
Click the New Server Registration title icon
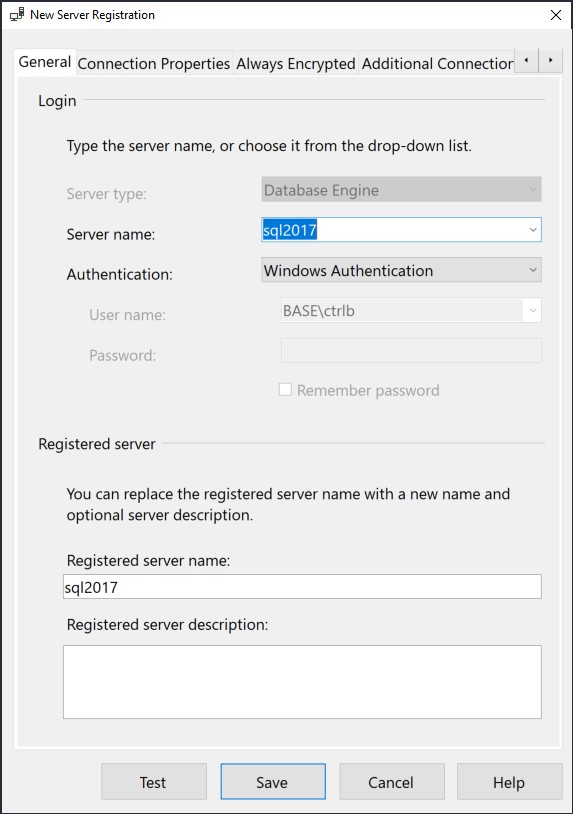[17, 15]
